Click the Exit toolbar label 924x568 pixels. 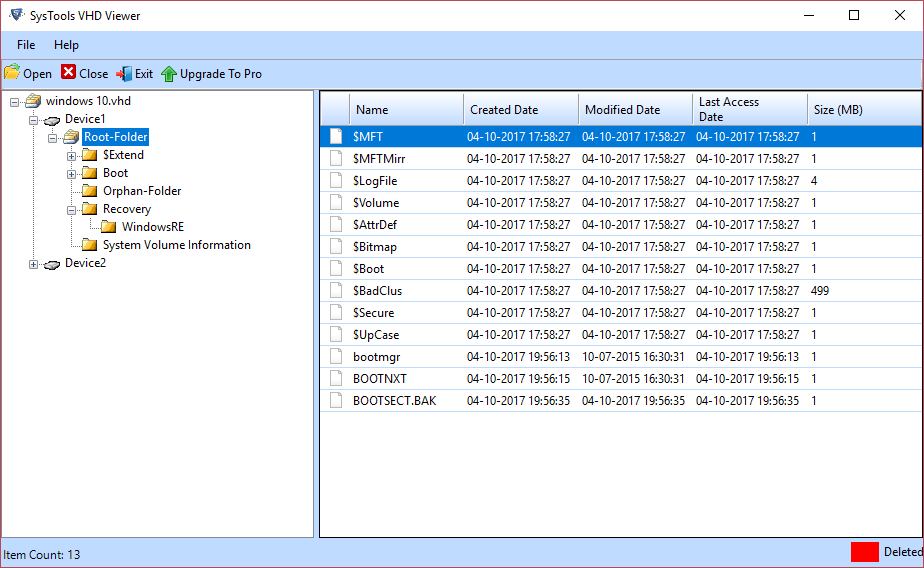[x=144, y=74]
